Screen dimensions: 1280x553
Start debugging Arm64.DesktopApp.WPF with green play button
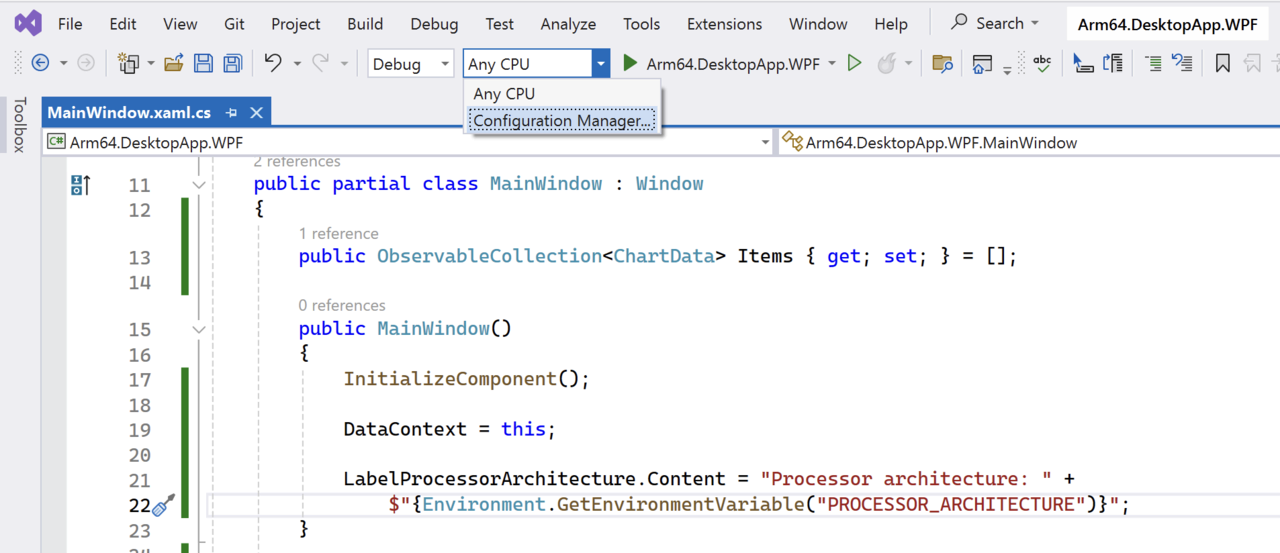click(x=630, y=64)
